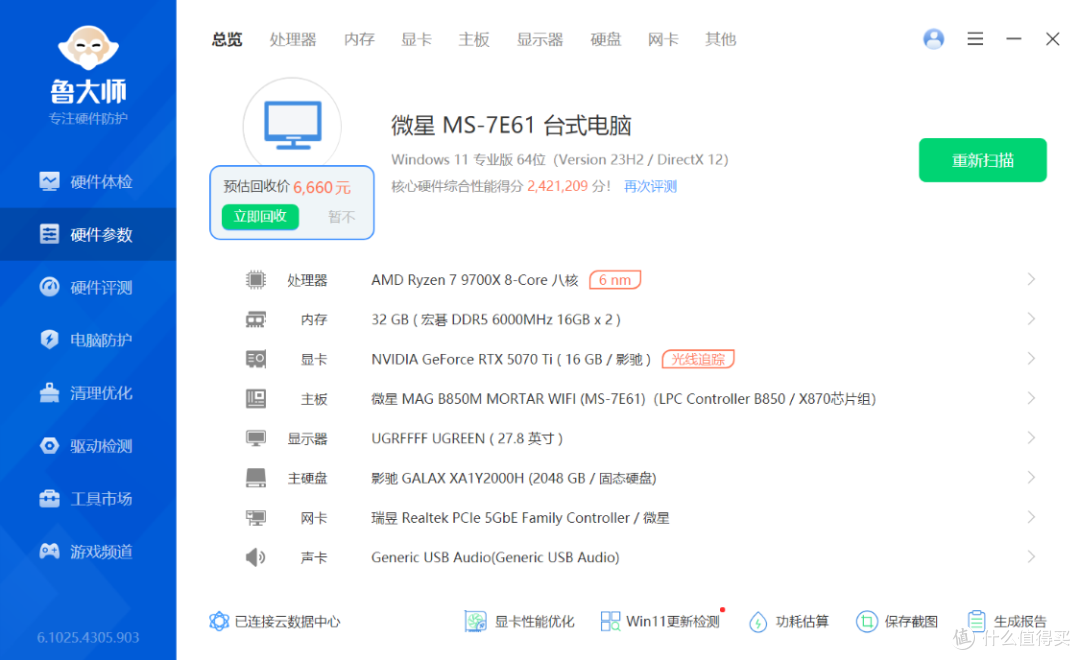Click 已连接云数据中心 status
This screenshot has width=1080, height=660.
click(x=275, y=621)
